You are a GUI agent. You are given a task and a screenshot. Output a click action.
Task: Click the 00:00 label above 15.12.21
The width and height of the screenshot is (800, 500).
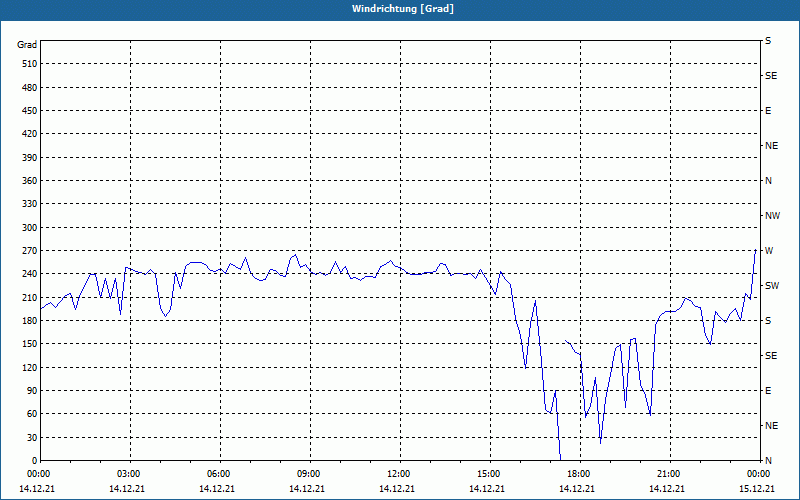click(x=759, y=473)
